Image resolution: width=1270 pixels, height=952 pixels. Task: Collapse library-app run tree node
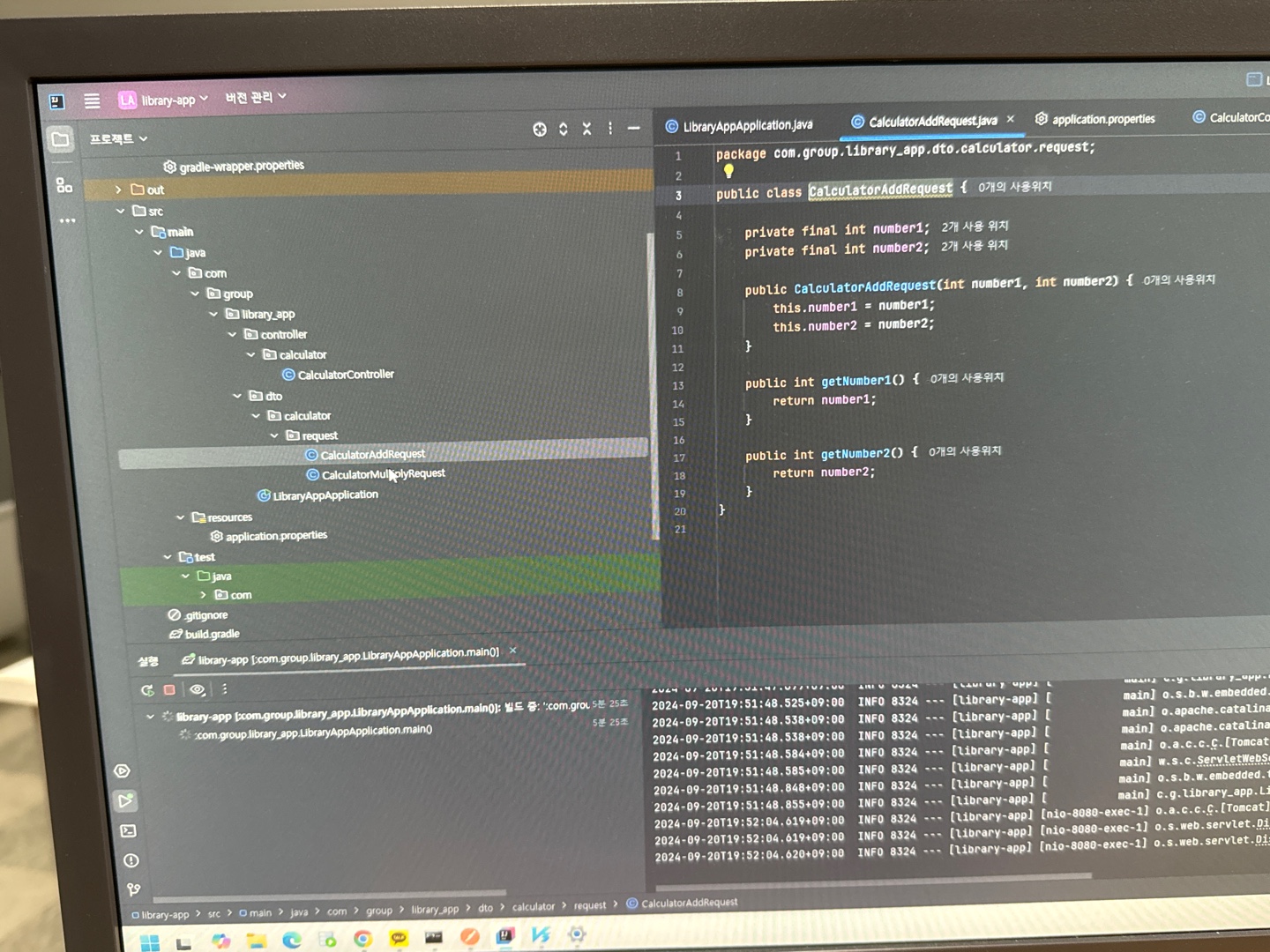click(x=150, y=717)
